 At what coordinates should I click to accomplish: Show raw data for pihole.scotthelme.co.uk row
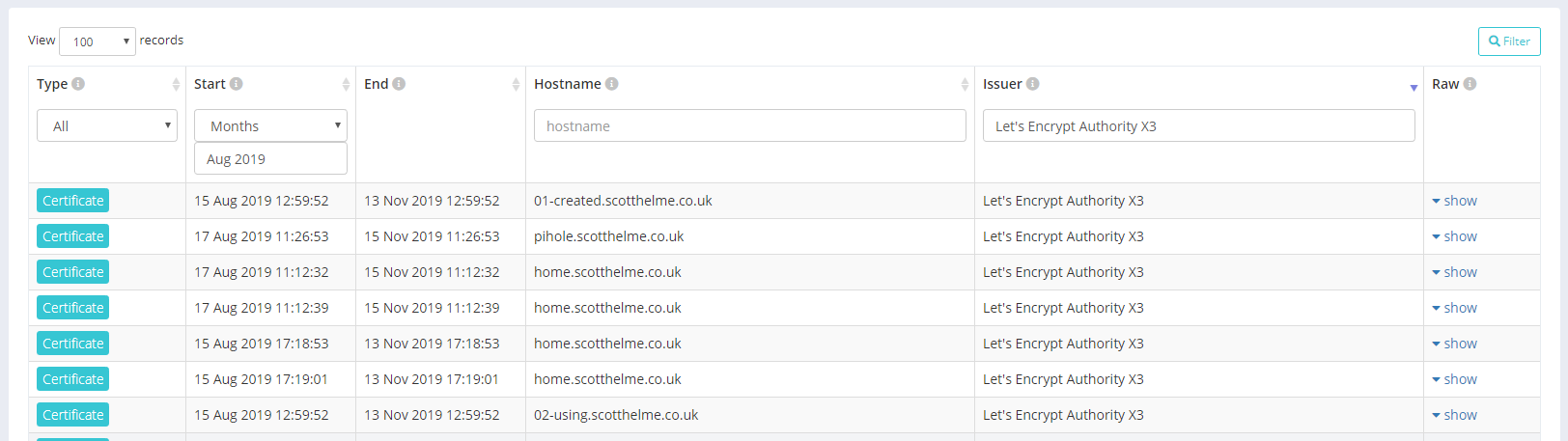click(x=1454, y=236)
